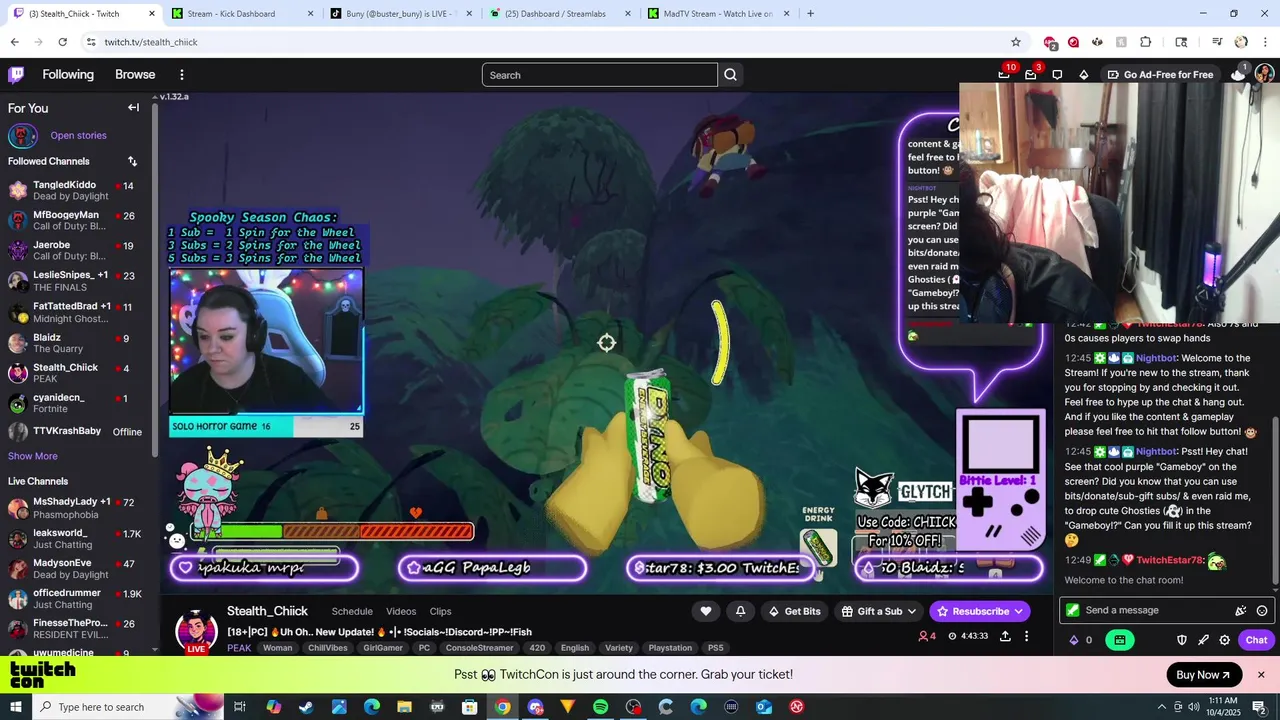
Task: Dismiss the TwitchCon banner
Action: pyautogui.click(x=1261, y=675)
